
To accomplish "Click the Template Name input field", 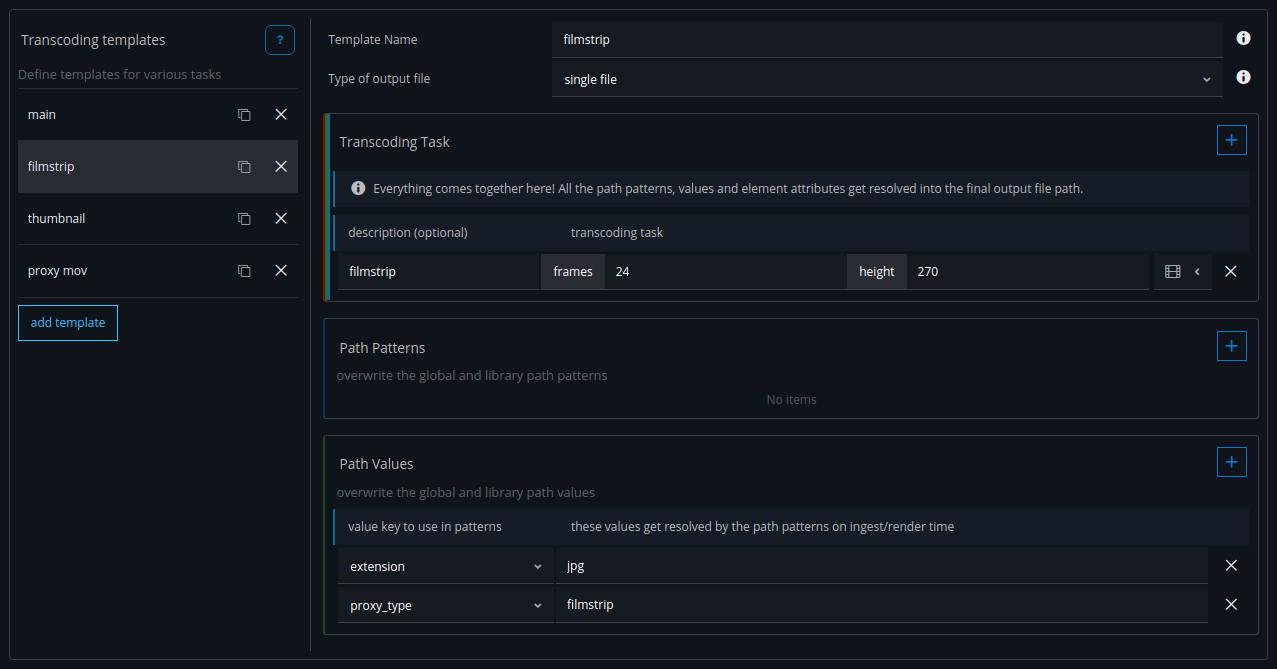I will click(886, 40).
